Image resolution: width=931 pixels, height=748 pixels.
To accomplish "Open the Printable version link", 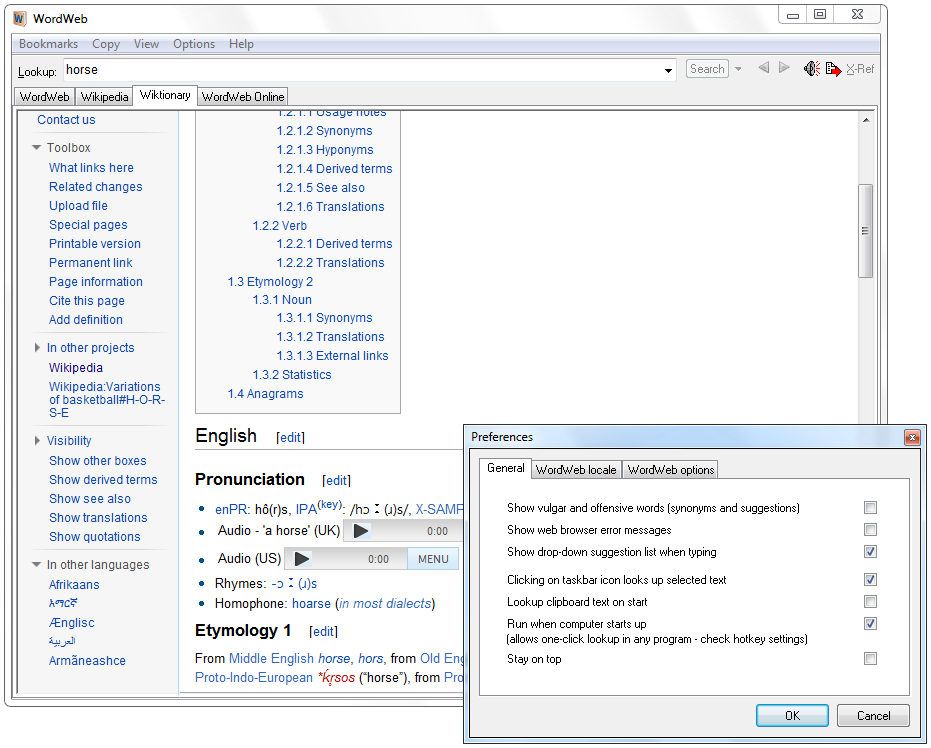I will (x=95, y=244).
